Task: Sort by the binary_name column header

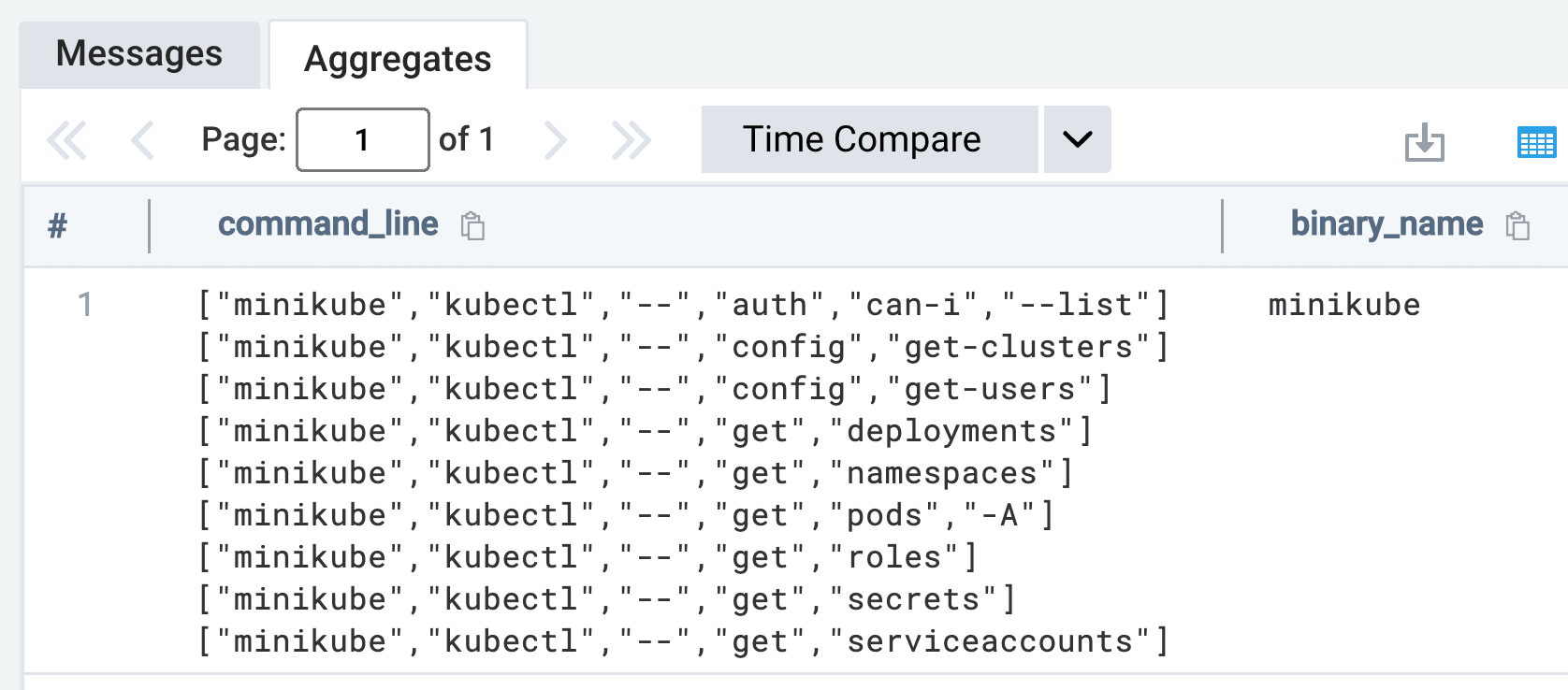Action: click(1387, 224)
